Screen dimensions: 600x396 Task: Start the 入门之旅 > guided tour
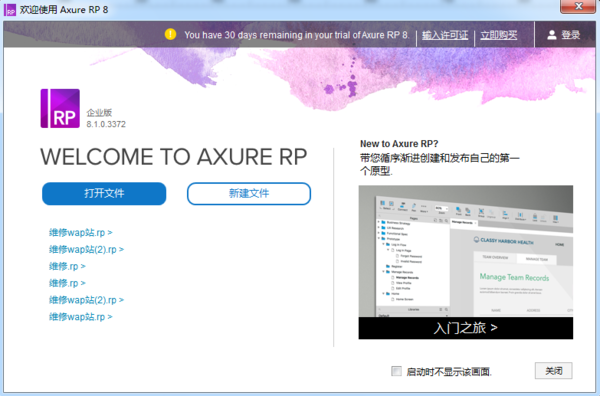click(466, 328)
